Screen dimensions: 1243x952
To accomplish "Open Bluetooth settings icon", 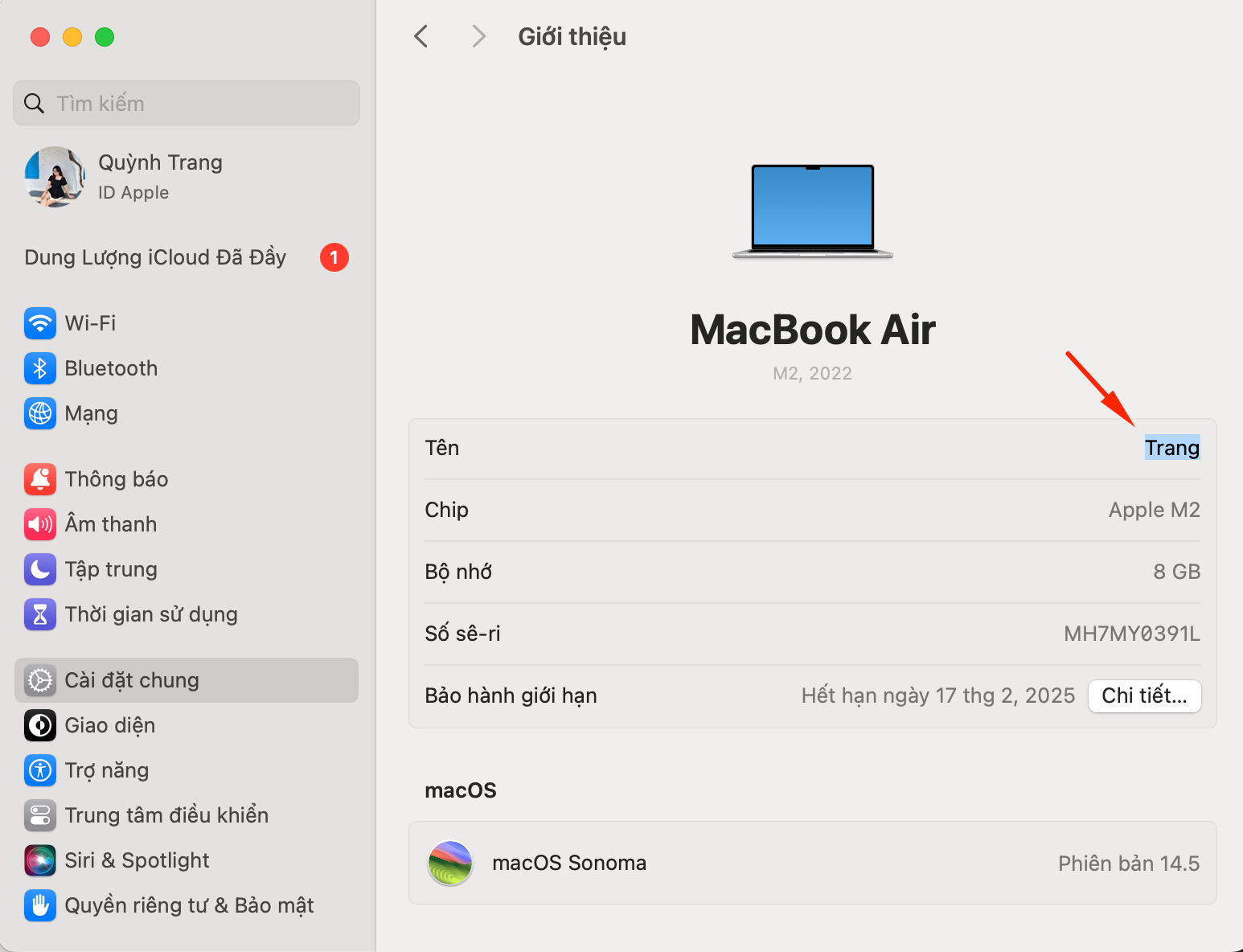I will [40, 368].
